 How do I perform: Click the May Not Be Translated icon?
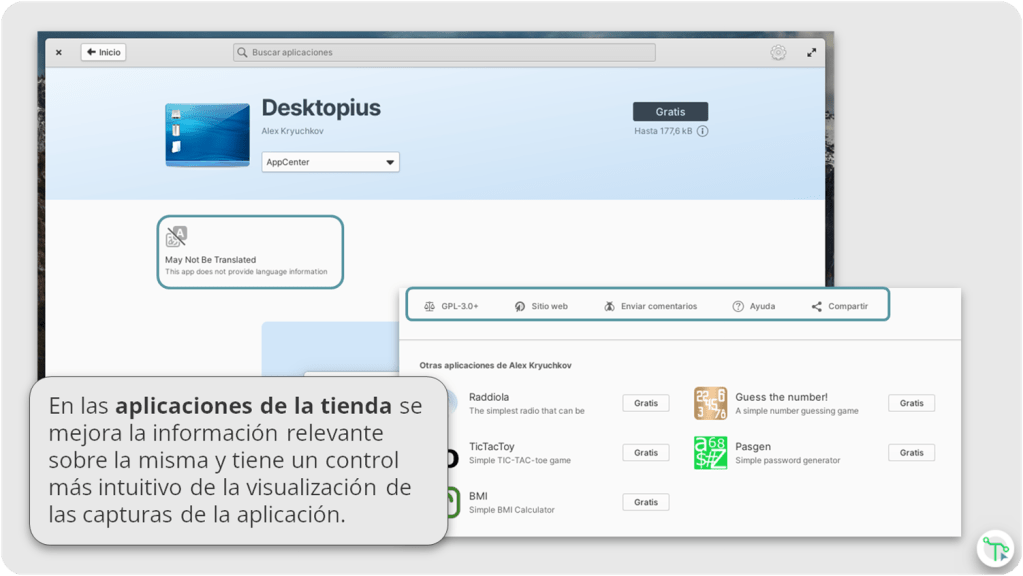[176, 236]
